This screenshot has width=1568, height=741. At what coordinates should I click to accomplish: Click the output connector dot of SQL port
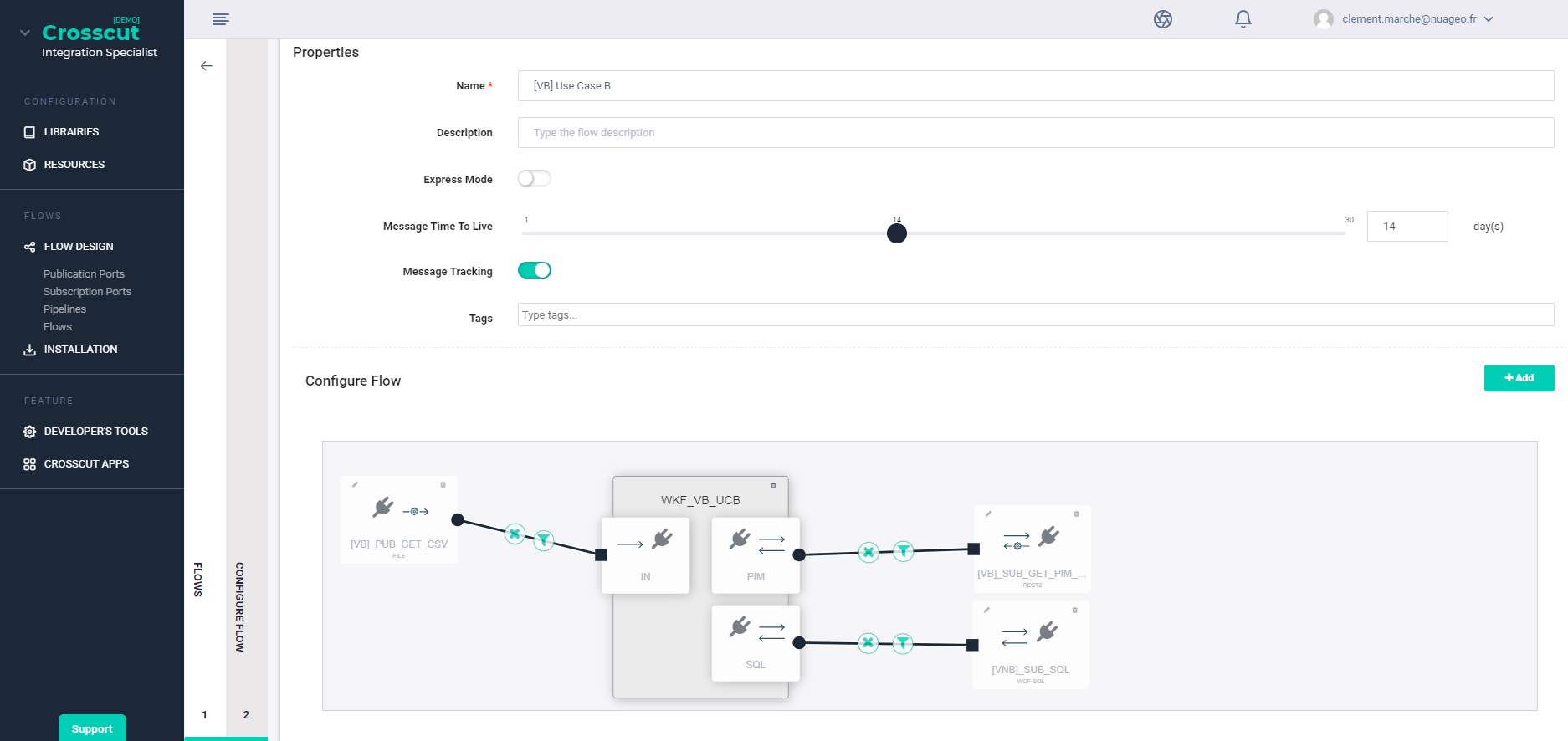(x=799, y=642)
